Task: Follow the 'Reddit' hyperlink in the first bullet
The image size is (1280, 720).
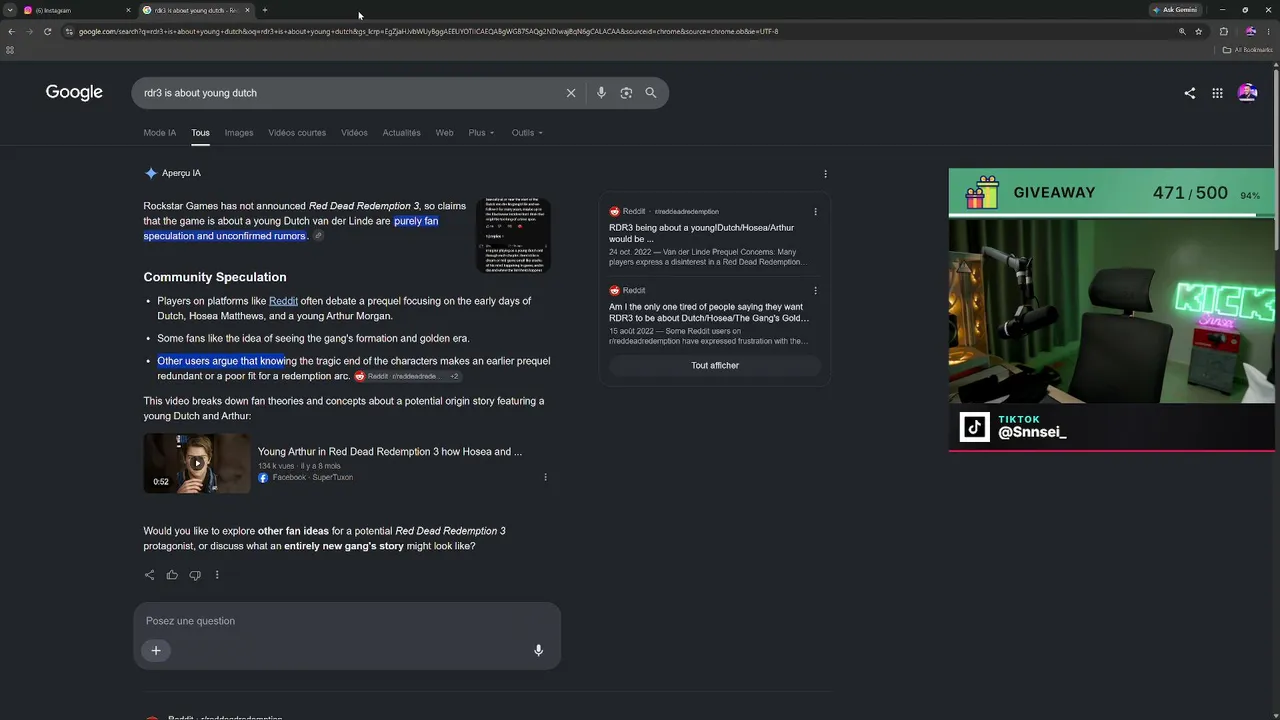Action: point(283,301)
